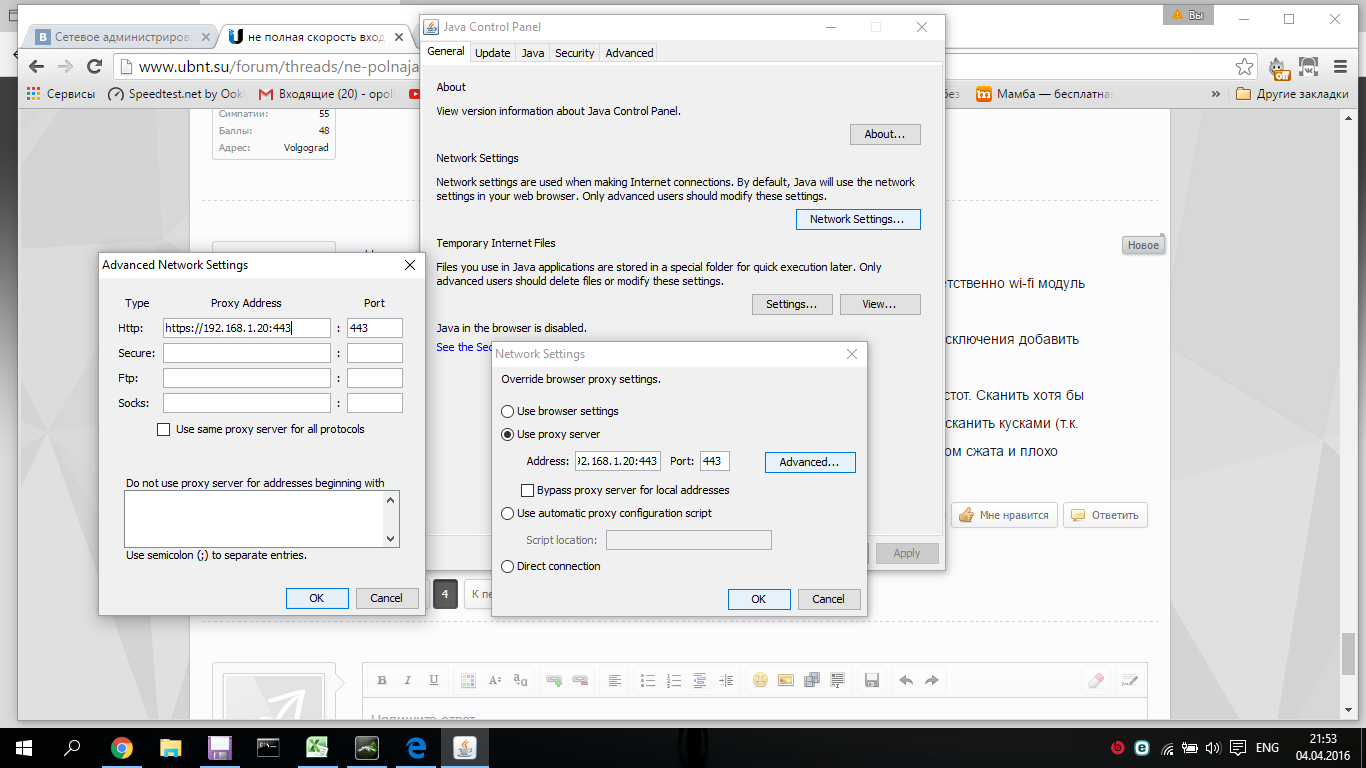
Task: Click Мне нравится like button
Action: pos(1004,515)
